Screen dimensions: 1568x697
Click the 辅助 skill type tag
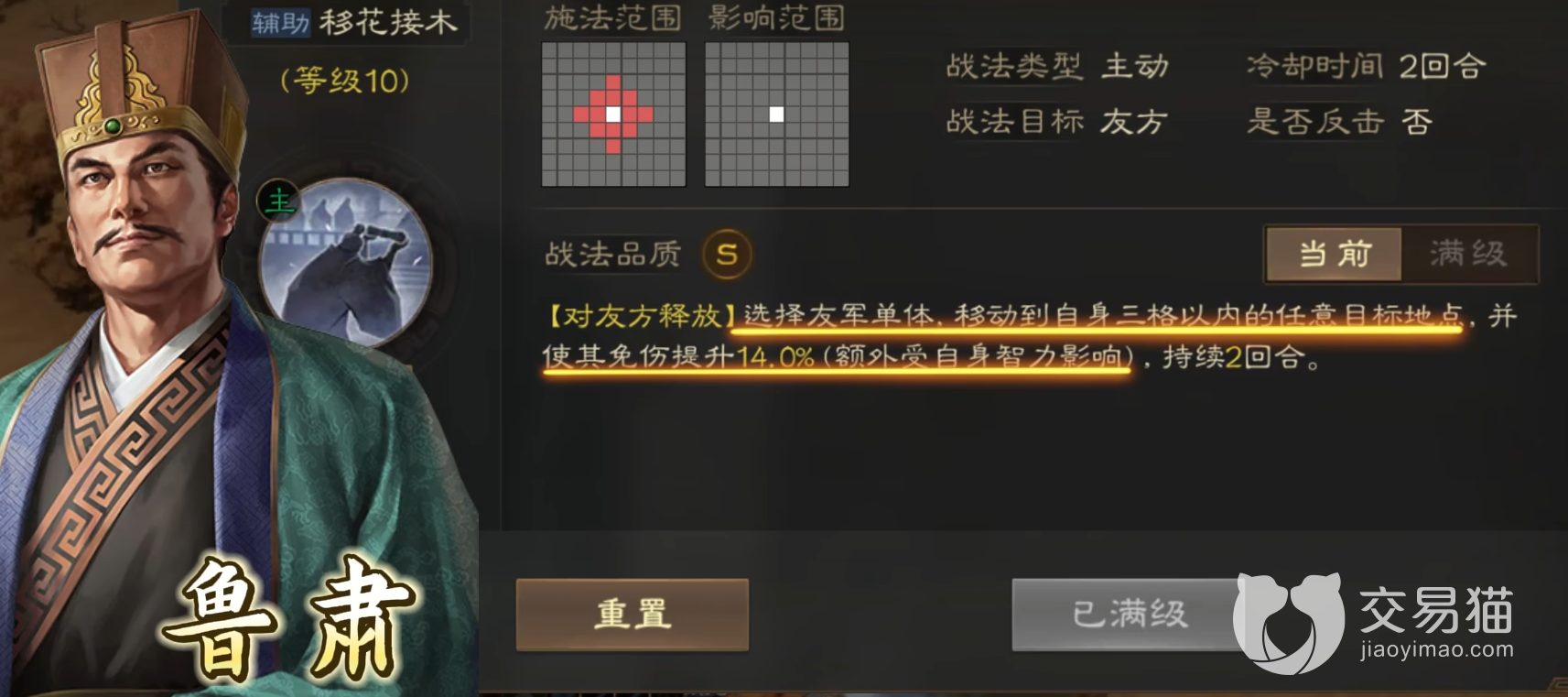click(x=280, y=22)
